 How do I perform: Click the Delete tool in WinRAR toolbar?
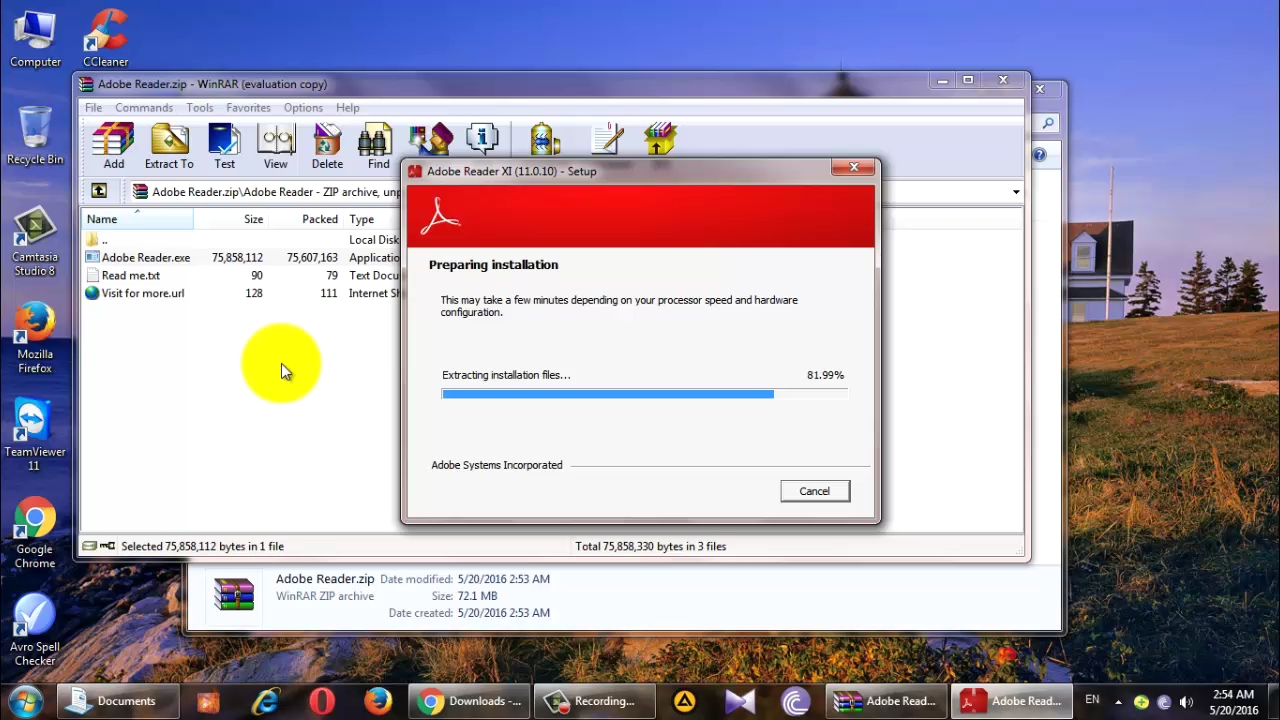[x=327, y=146]
